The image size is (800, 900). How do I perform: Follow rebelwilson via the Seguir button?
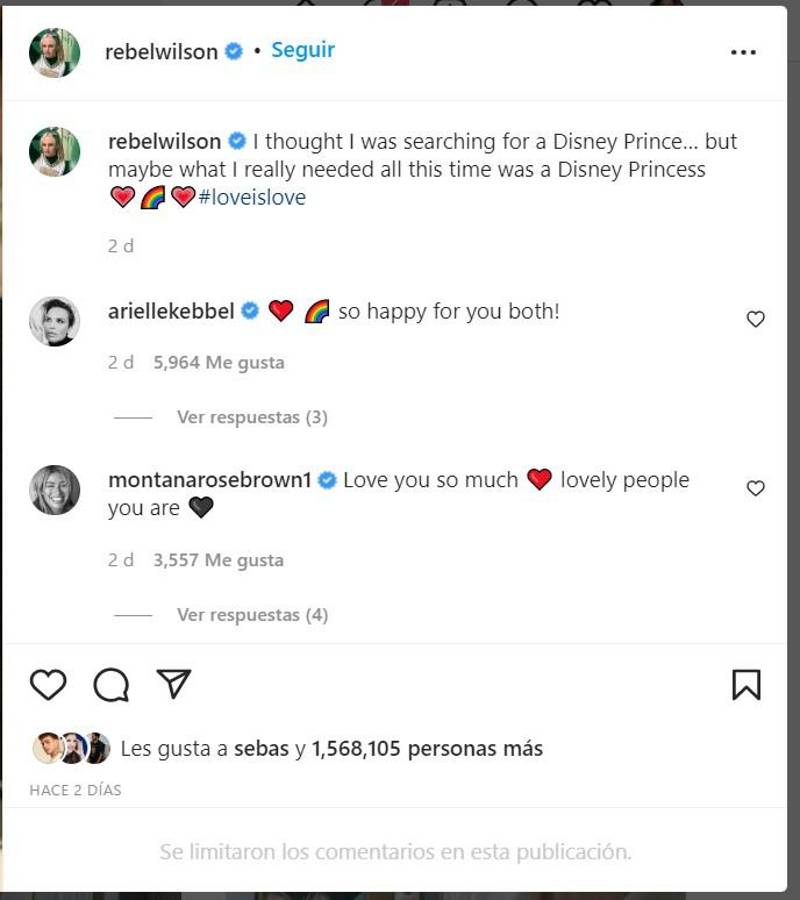click(x=303, y=51)
